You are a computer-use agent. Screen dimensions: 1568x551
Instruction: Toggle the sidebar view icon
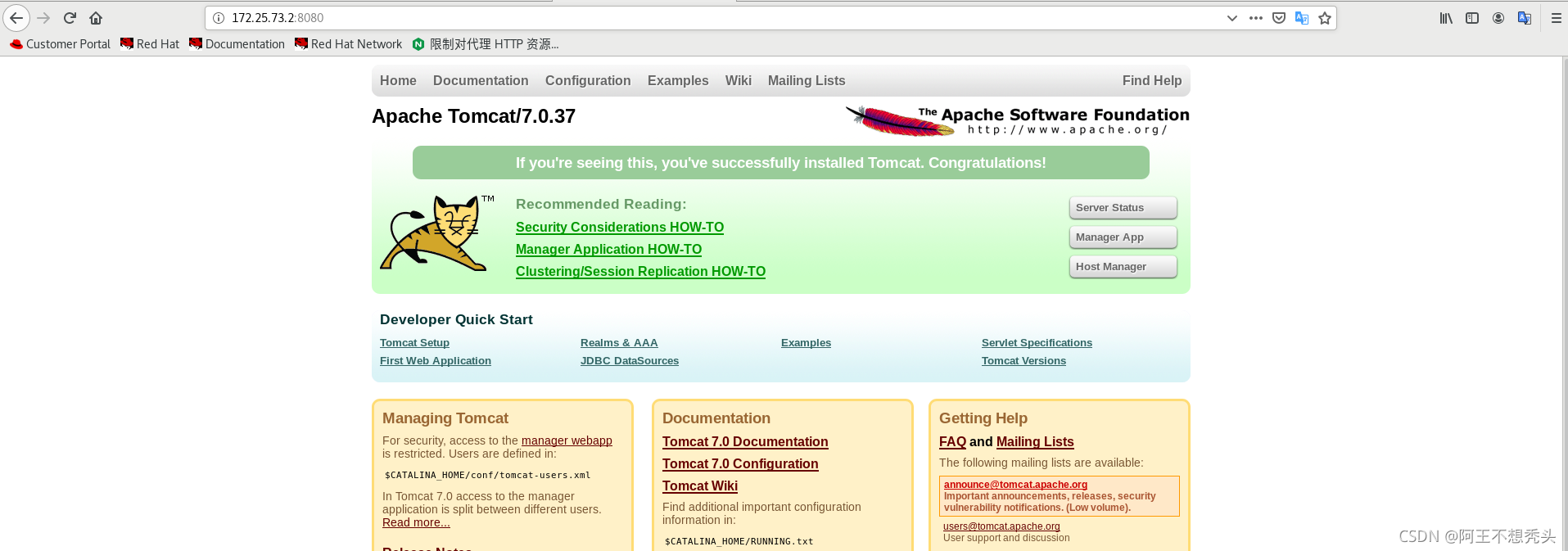pos(1472,18)
